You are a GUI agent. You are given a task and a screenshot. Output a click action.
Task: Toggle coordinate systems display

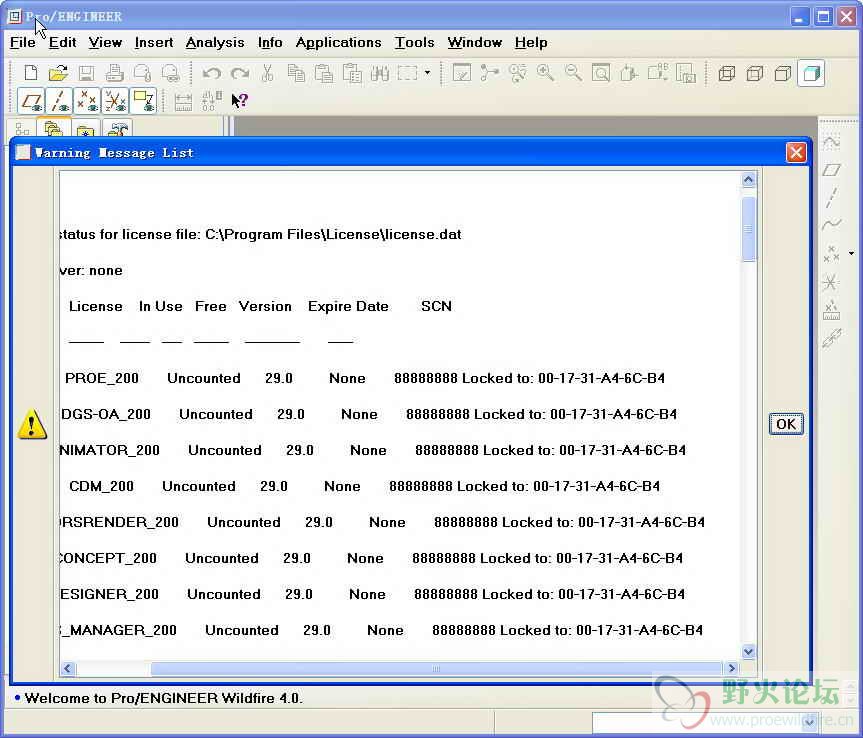[116, 101]
